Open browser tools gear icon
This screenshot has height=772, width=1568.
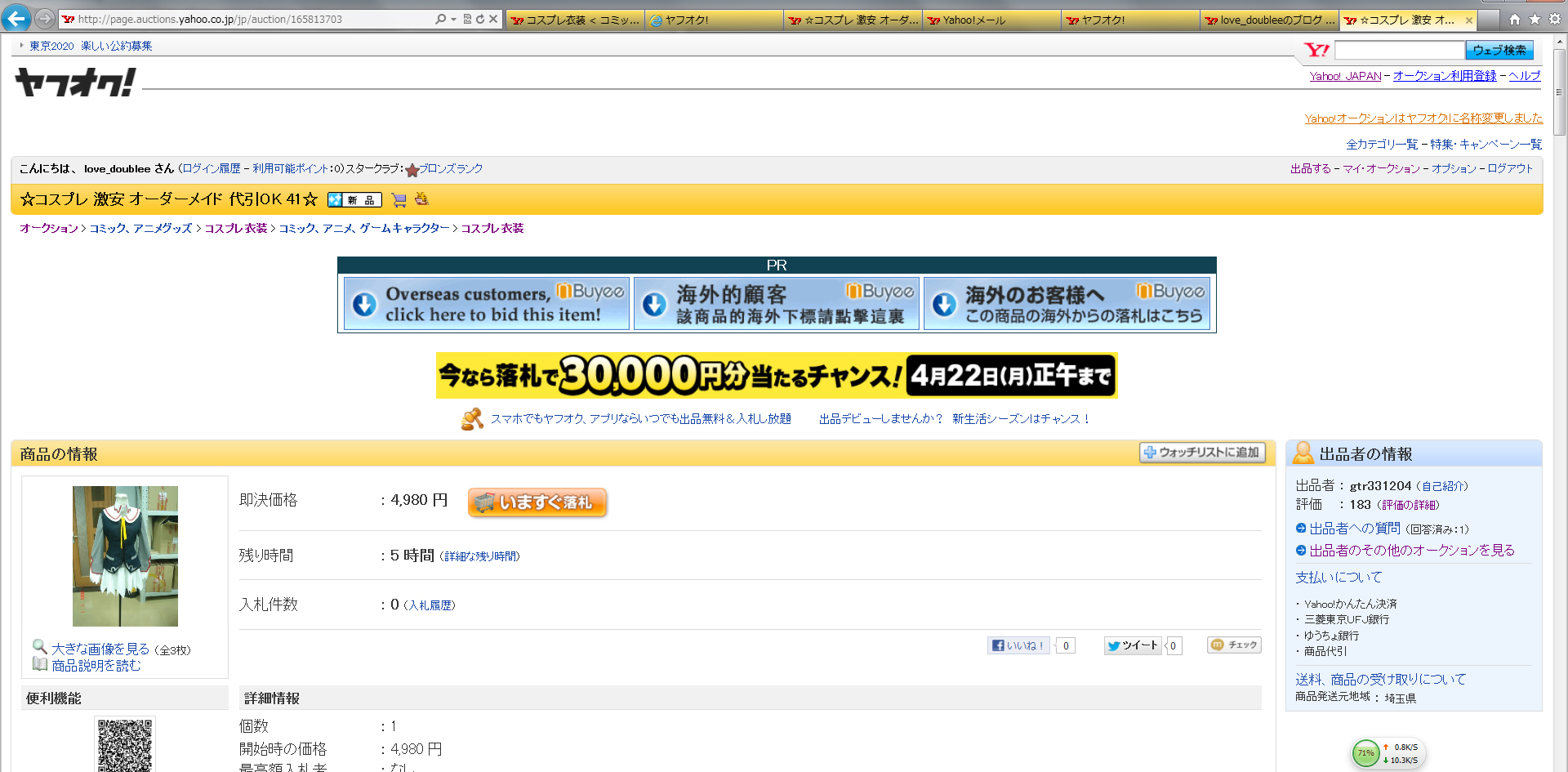click(1555, 19)
